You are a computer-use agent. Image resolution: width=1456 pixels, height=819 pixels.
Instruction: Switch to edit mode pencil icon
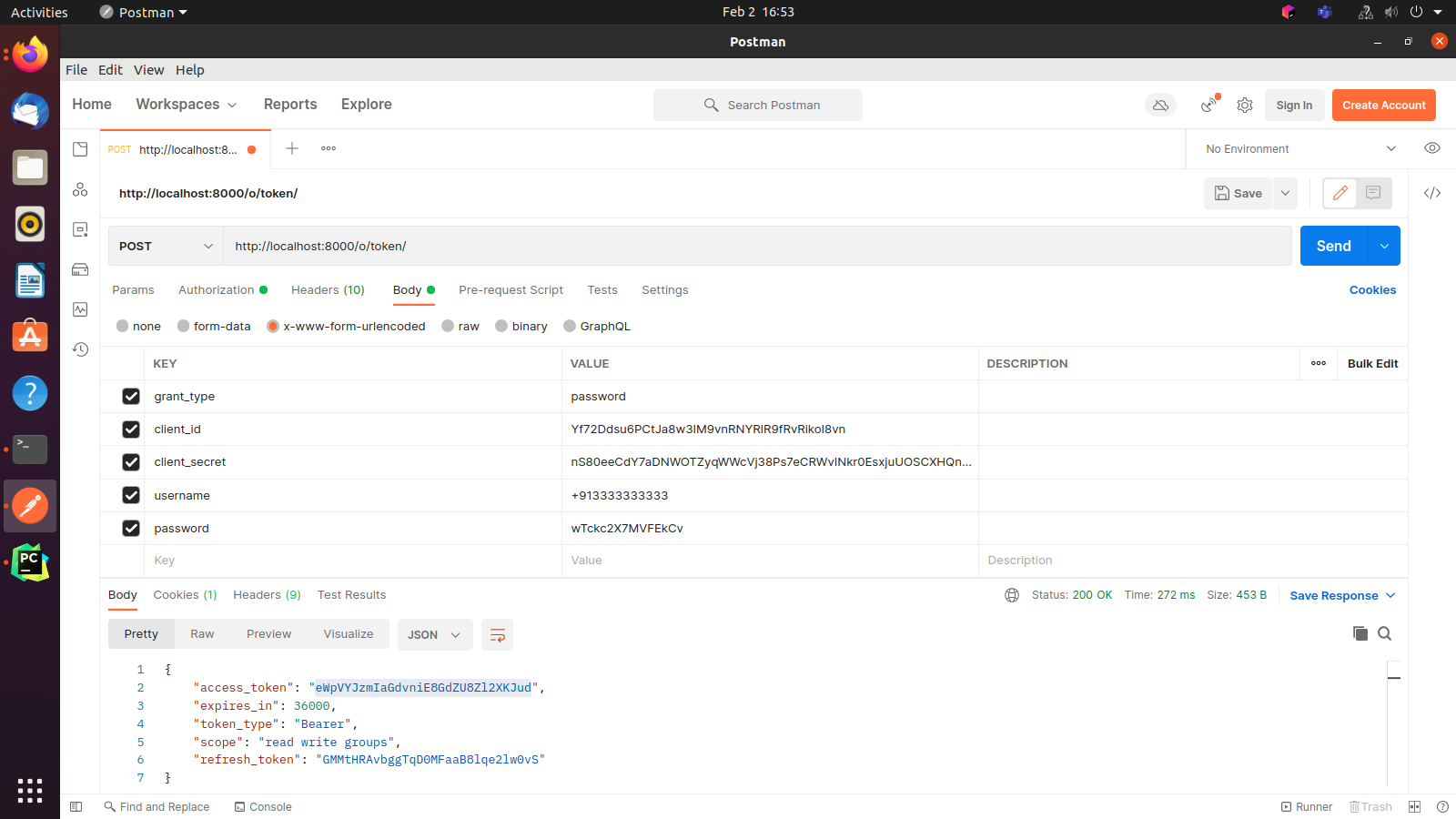click(x=1340, y=193)
